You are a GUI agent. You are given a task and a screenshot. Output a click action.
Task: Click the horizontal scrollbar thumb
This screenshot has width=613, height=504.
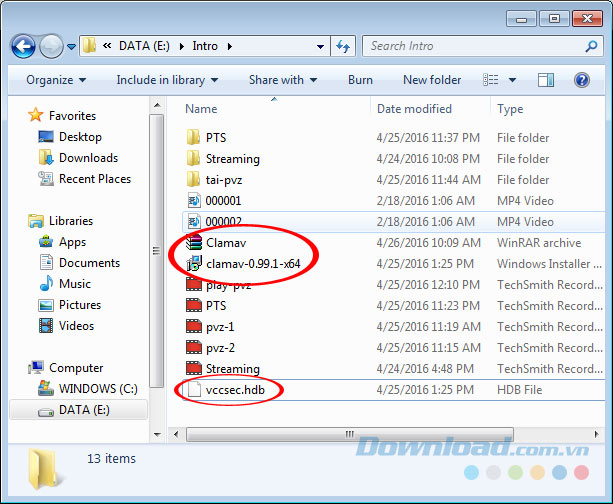click(350, 434)
